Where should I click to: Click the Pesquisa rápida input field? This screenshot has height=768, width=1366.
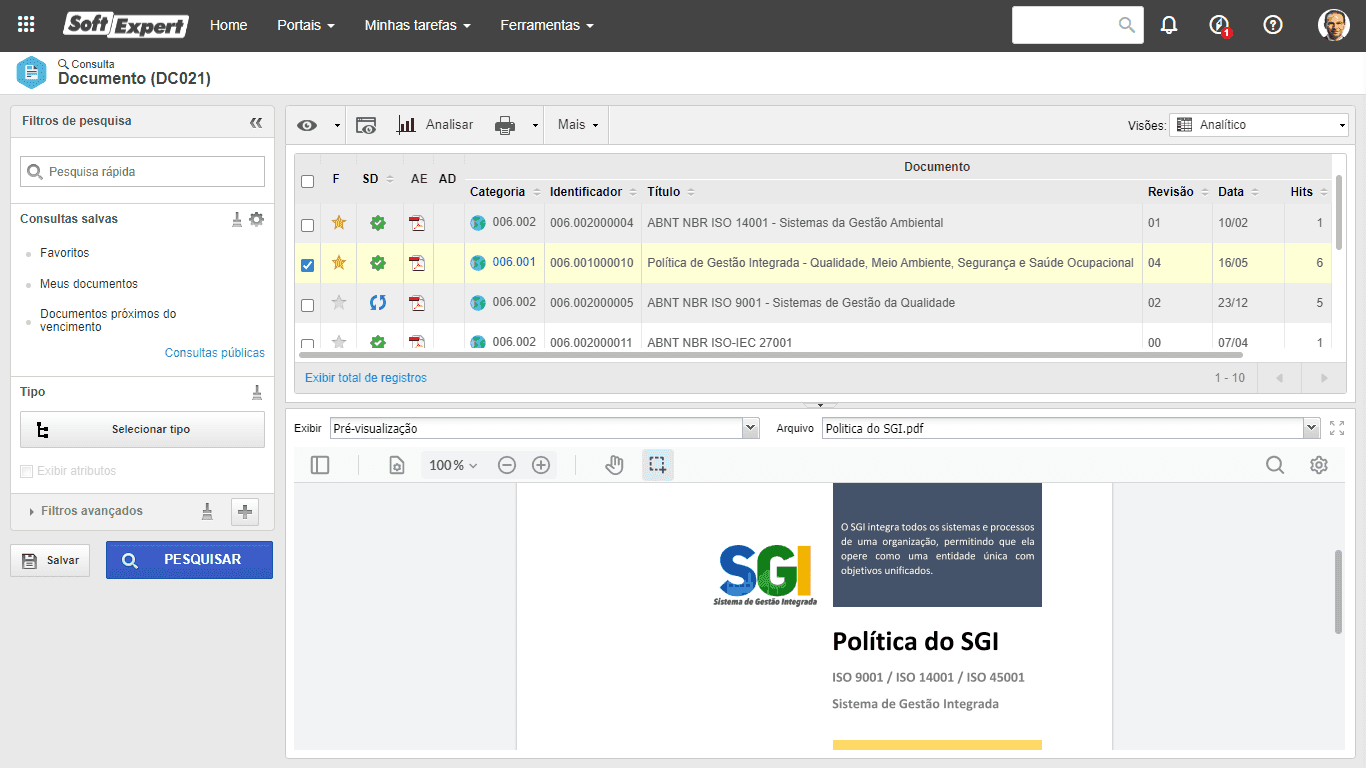click(142, 171)
